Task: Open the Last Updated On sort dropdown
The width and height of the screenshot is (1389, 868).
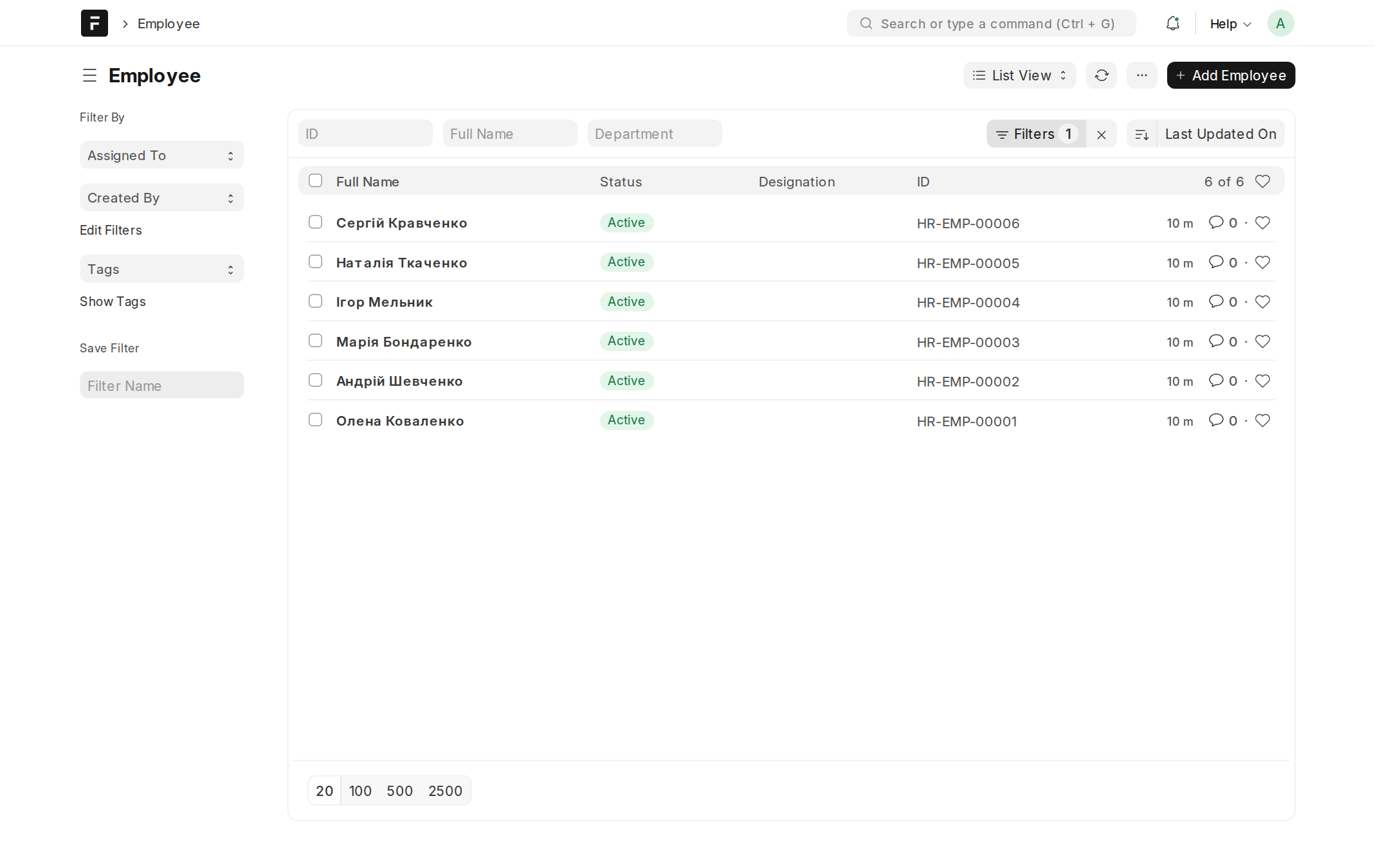Action: [1220, 134]
